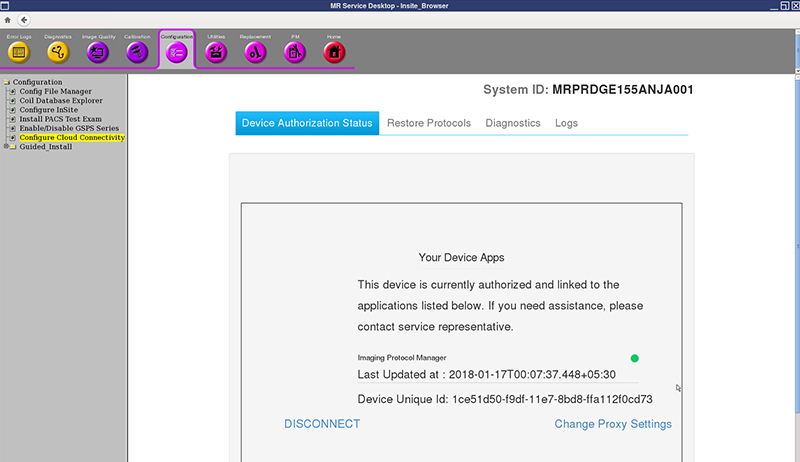
Task: Open the PM toolbar icon
Action: 295,52
